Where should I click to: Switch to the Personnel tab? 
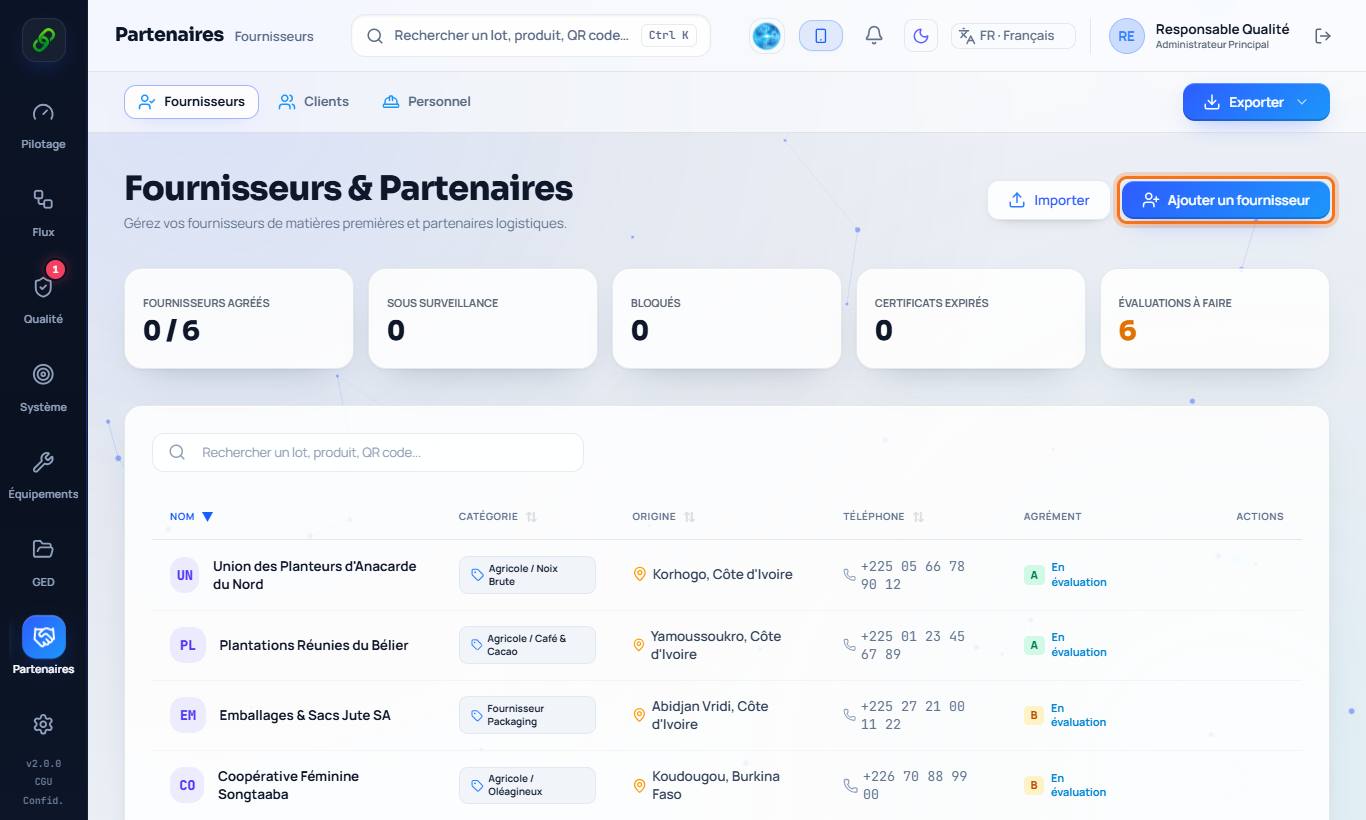tap(427, 102)
